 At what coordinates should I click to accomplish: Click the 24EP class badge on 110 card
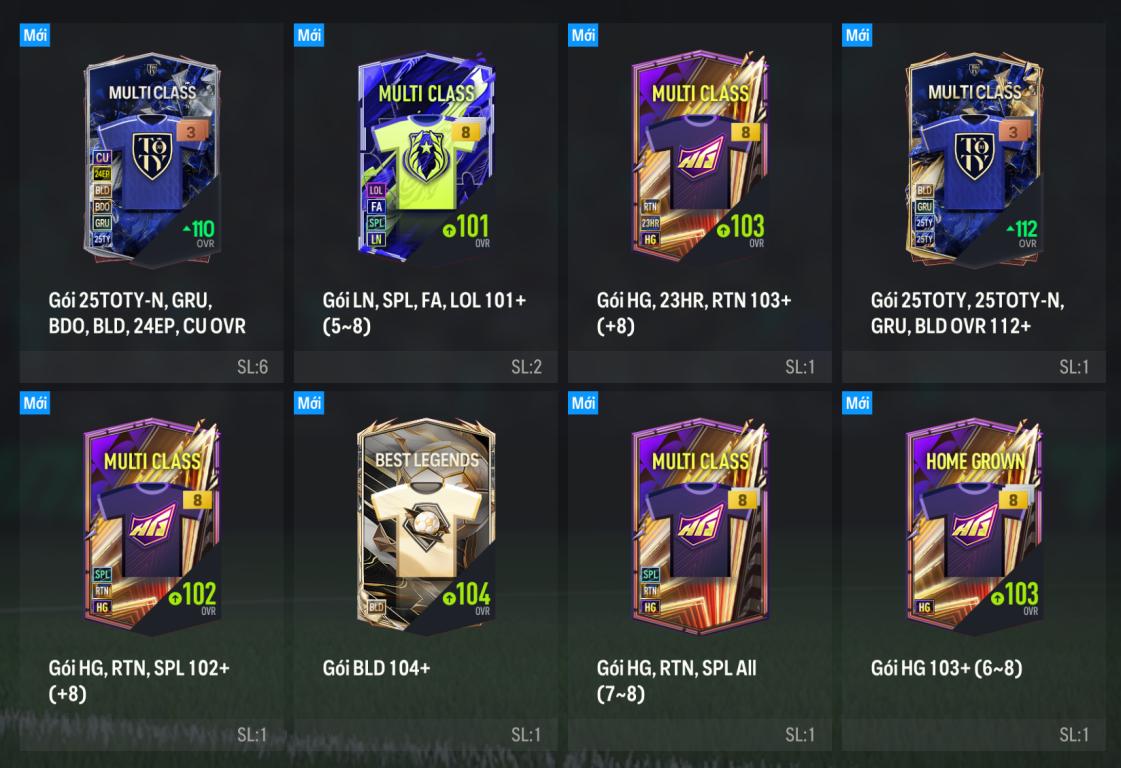(102, 174)
